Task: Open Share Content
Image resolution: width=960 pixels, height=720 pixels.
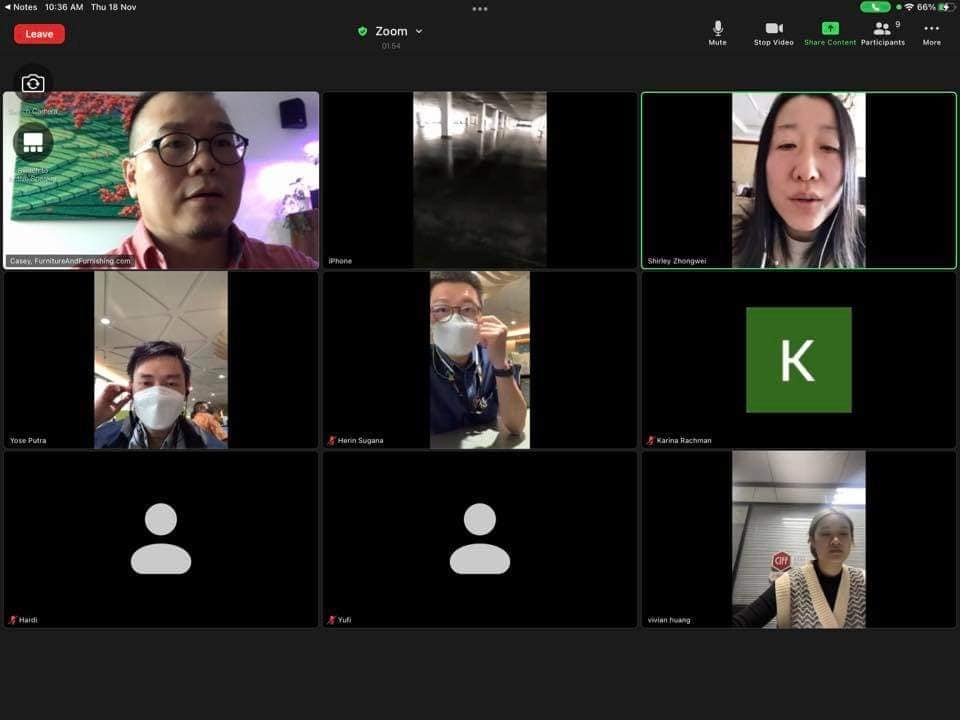Action: click(830, 33)
